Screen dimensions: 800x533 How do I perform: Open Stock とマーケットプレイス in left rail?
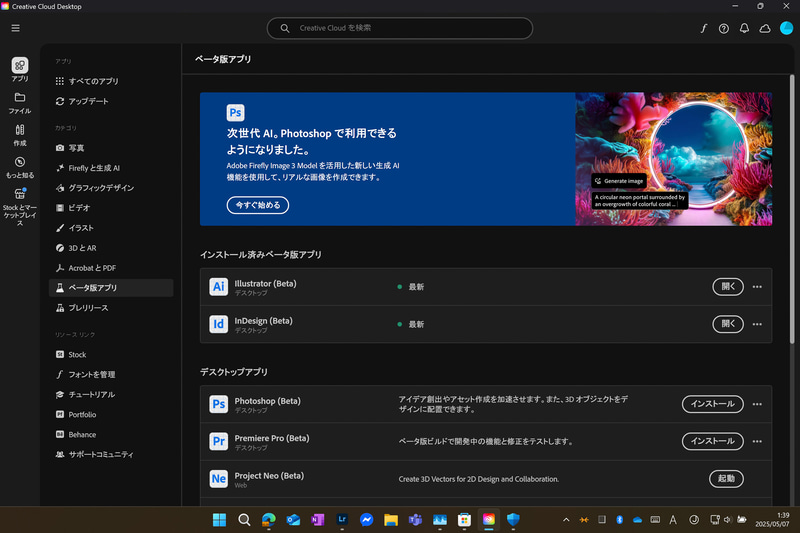pyautogui.click(x=20, y=207)
